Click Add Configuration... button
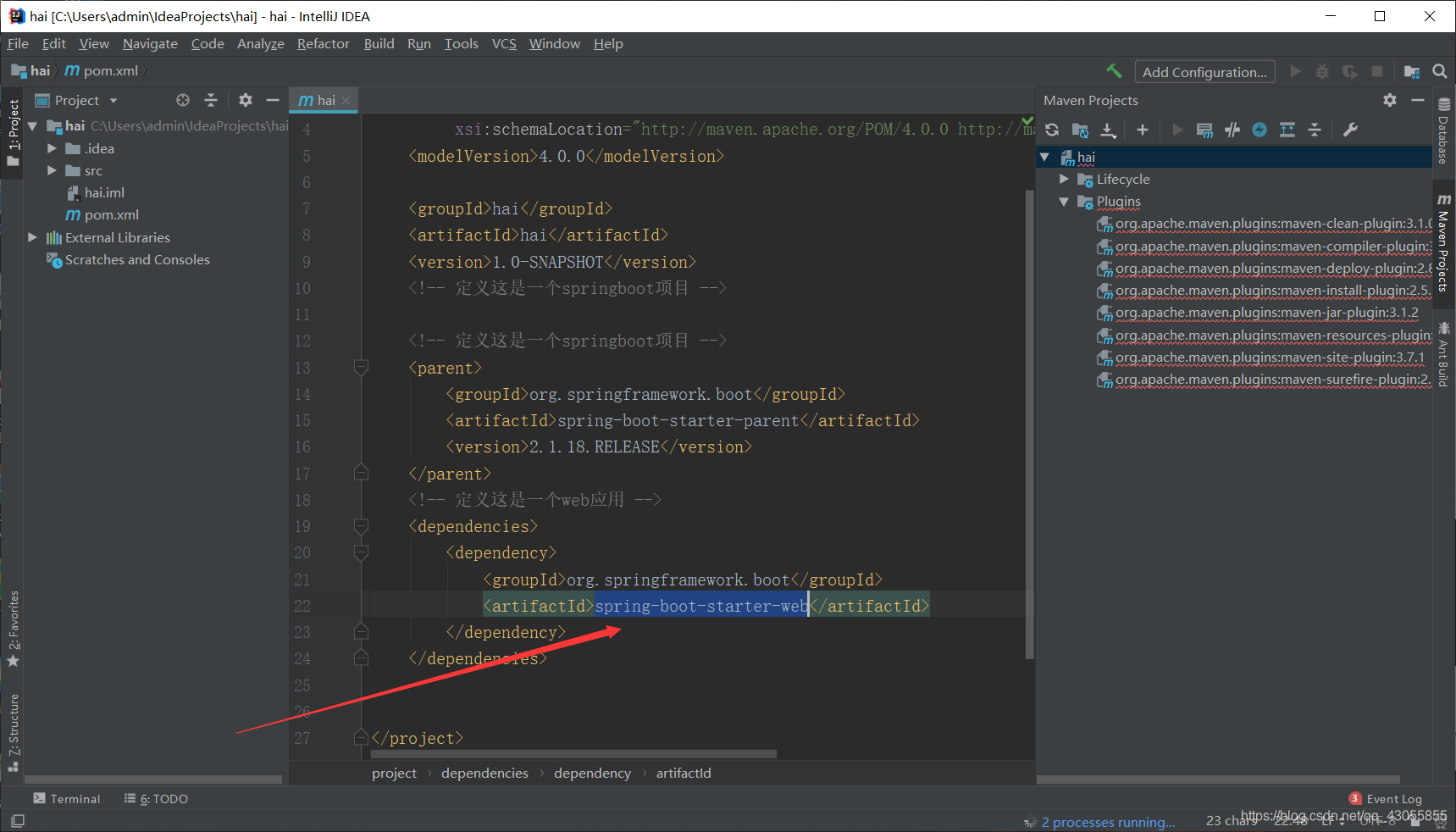Viewport: 1456px width, 832px height. click(1204, 72)
